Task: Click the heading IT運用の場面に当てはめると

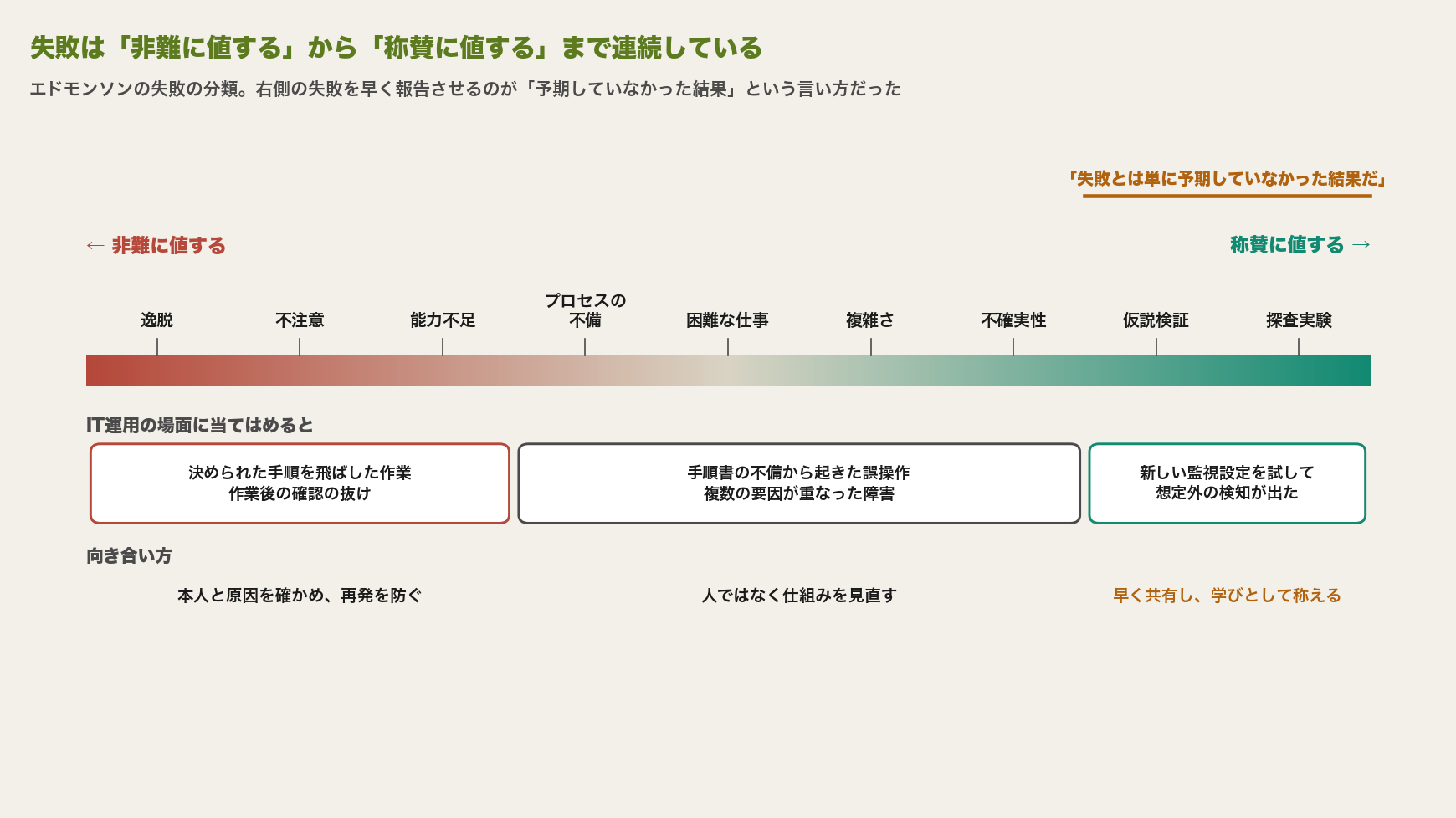Action: tap(200, 425)
